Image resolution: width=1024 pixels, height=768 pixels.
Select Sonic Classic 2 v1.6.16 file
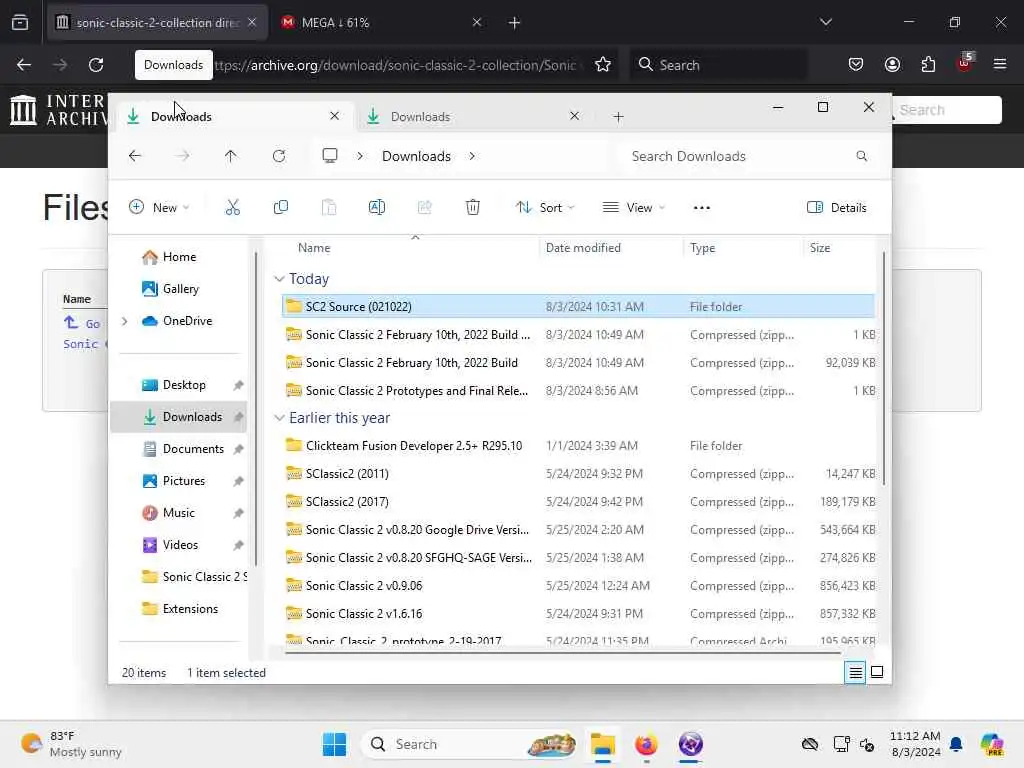(x=578, y=614)
